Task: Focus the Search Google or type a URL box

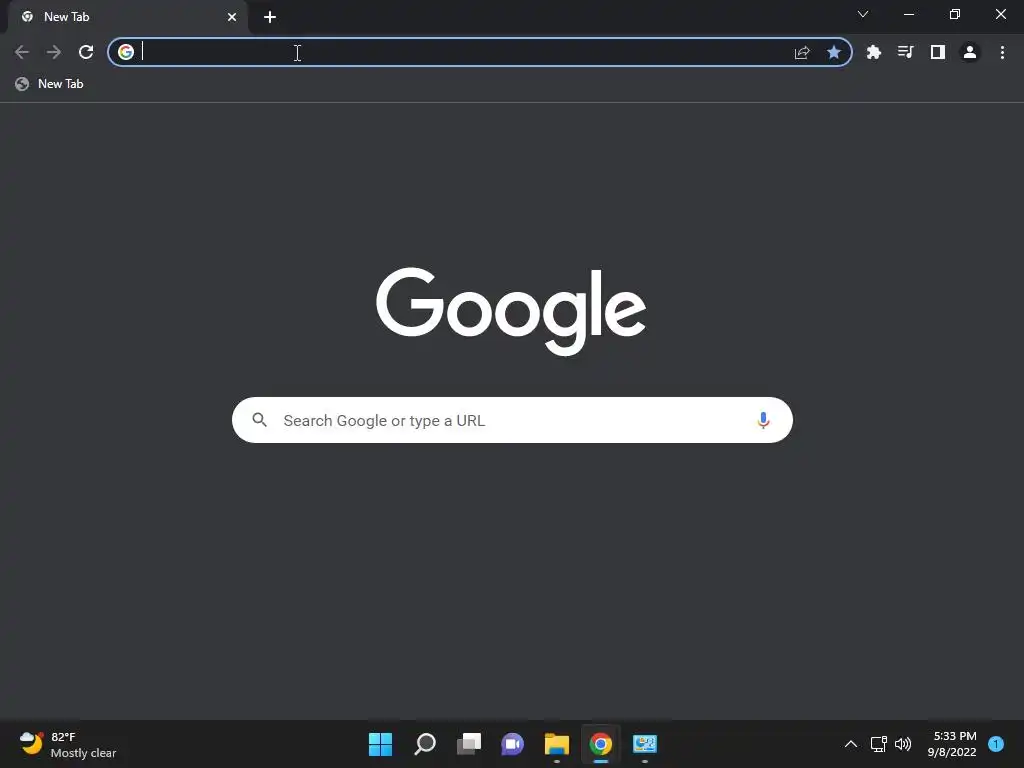Action: coord(512,420)
